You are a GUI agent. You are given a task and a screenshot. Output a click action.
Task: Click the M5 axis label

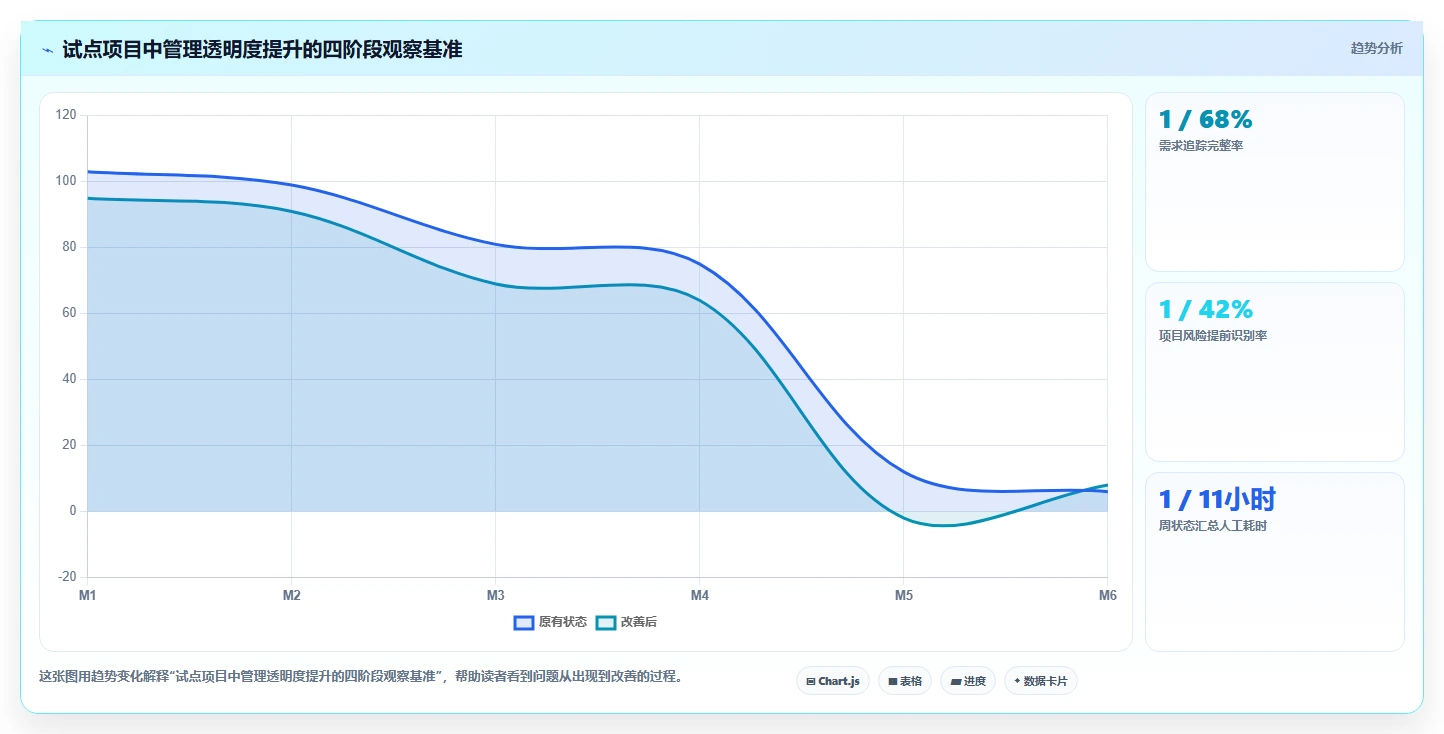click(x=904, y=596)
